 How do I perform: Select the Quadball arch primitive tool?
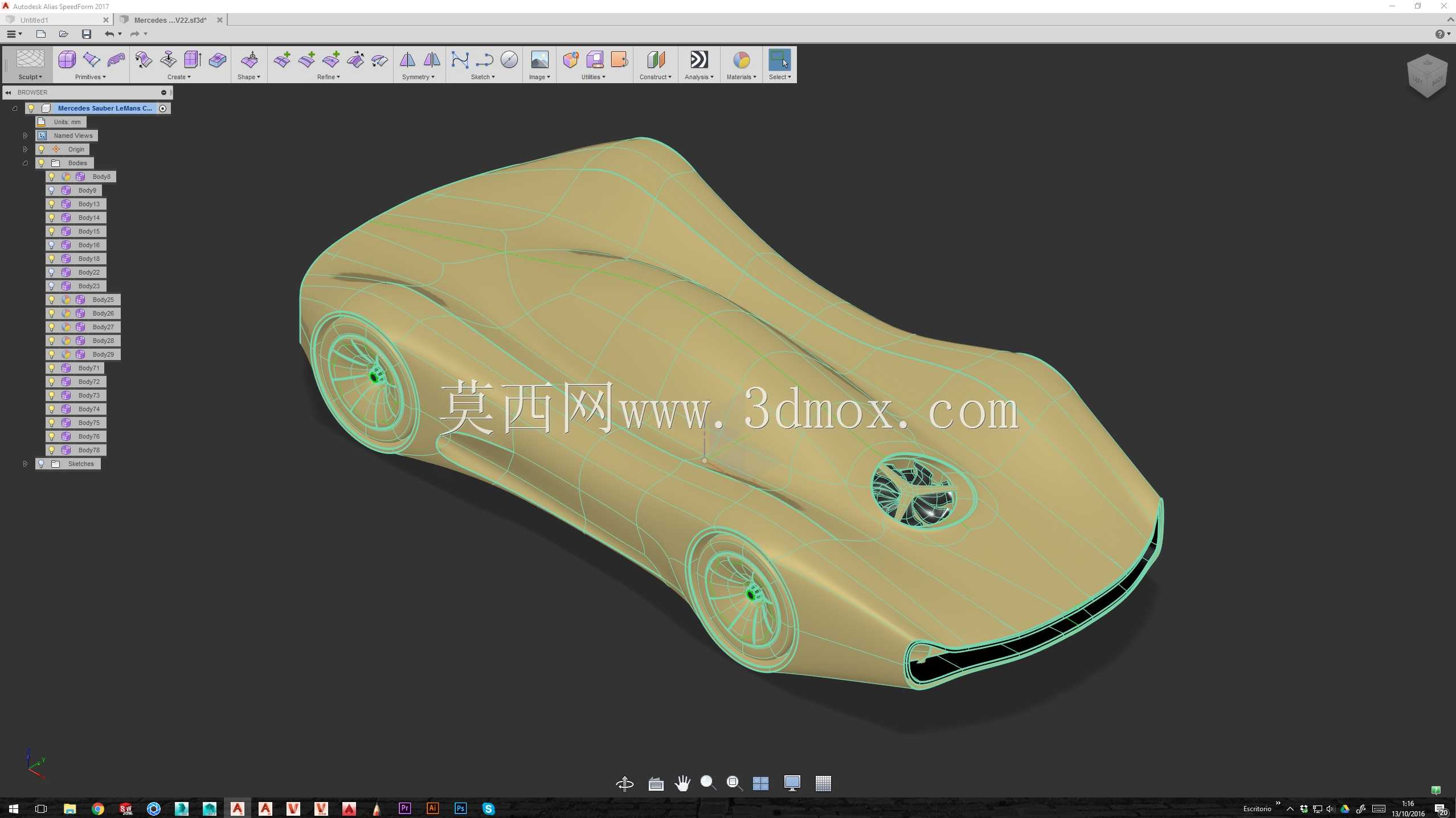tap(116, 59)
